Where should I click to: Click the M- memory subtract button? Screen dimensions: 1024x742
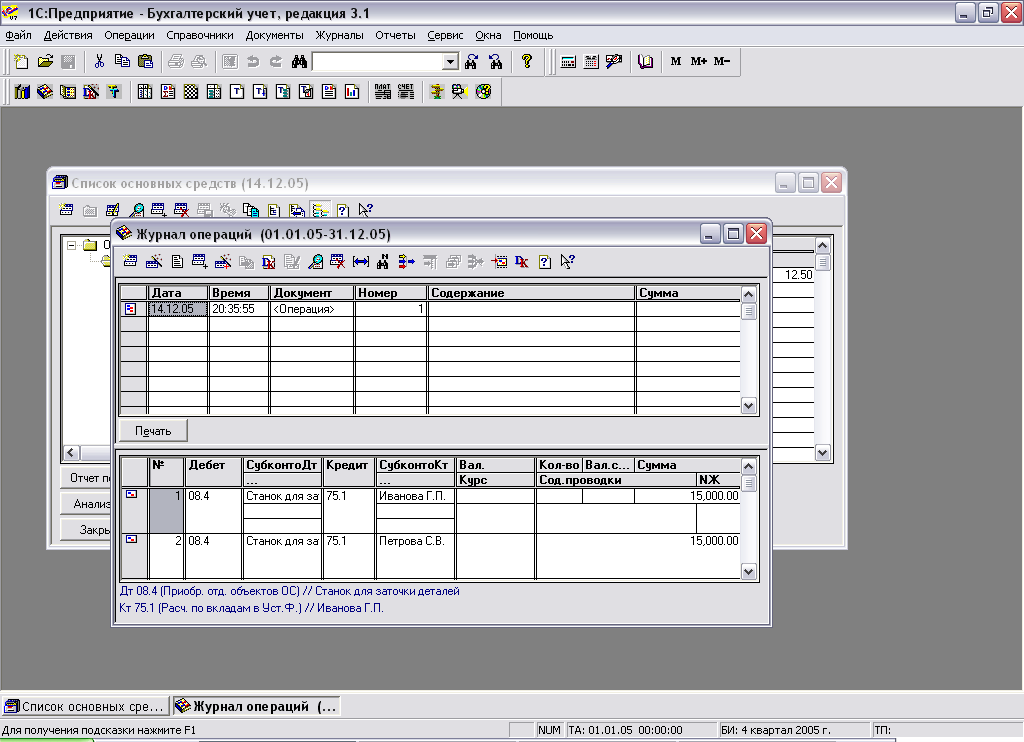click(x=722, y=61)
